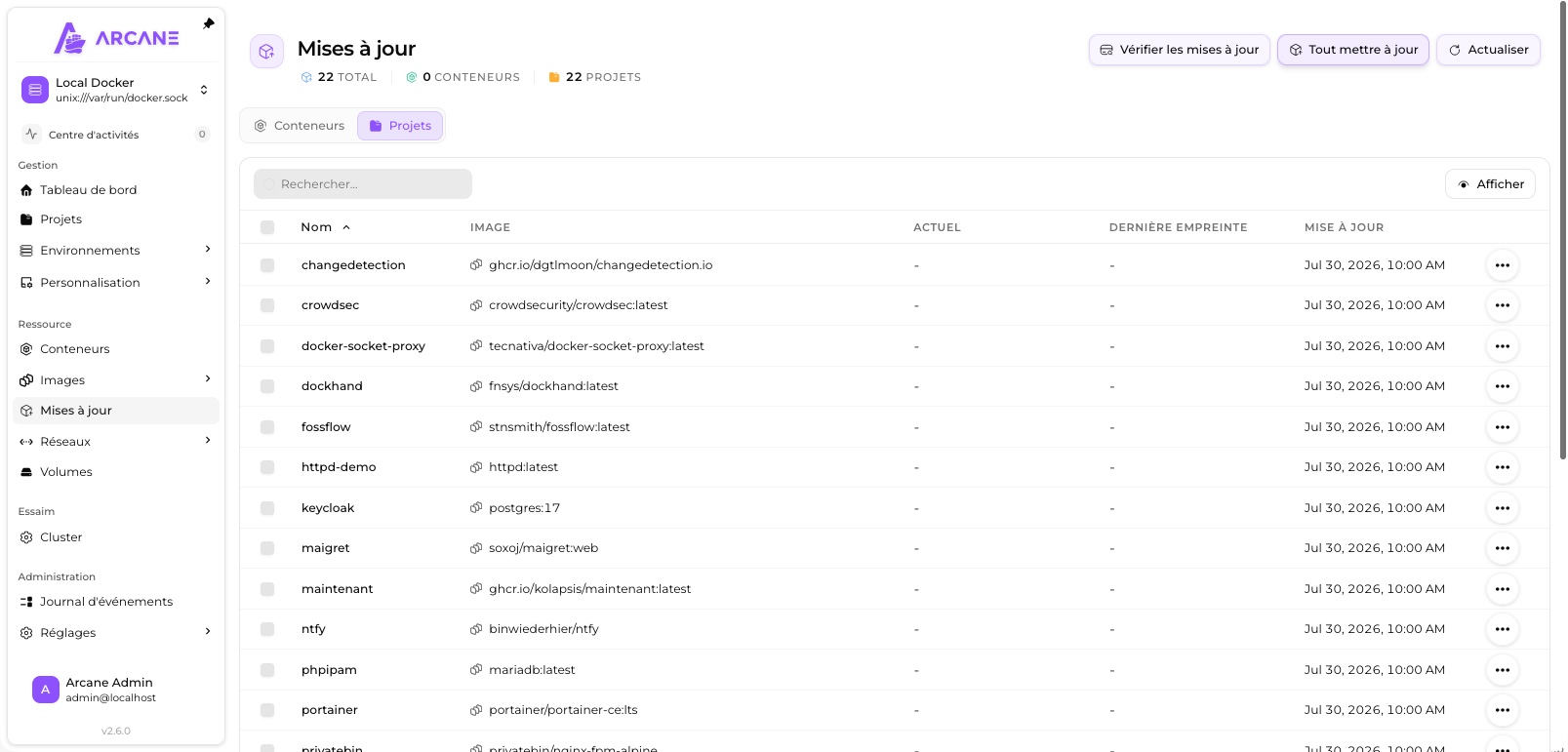Open Tableau de bord

115,190
